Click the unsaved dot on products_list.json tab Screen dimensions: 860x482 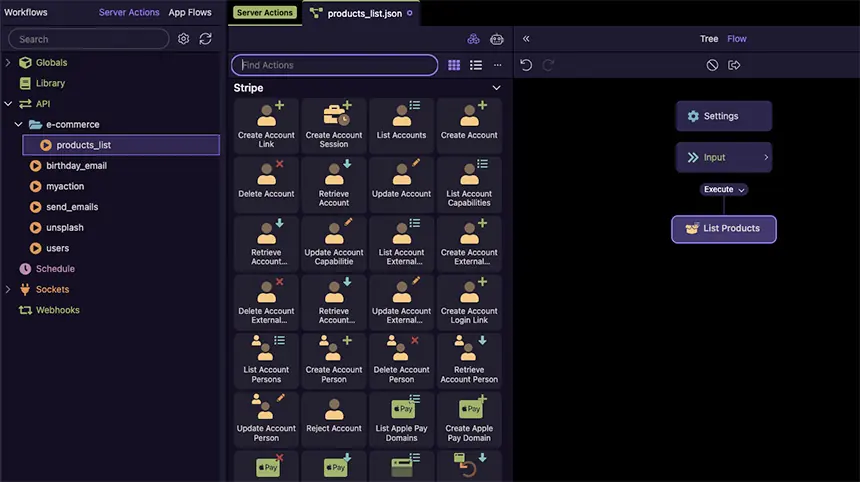pyautogui.click(x=410, y=13)
